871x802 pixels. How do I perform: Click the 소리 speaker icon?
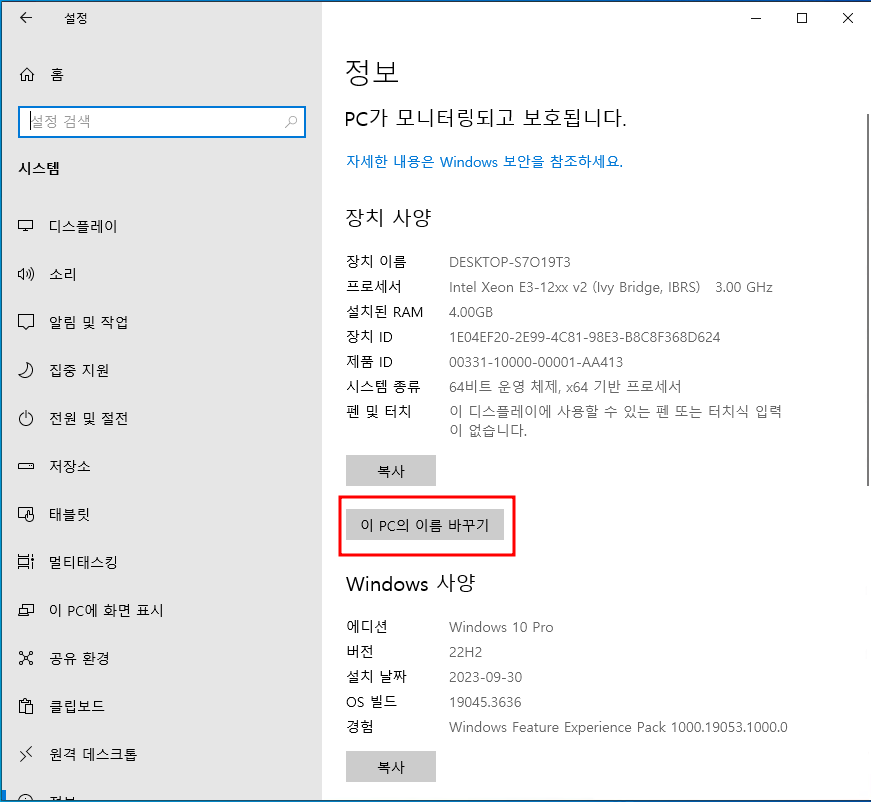pos(27,274)
